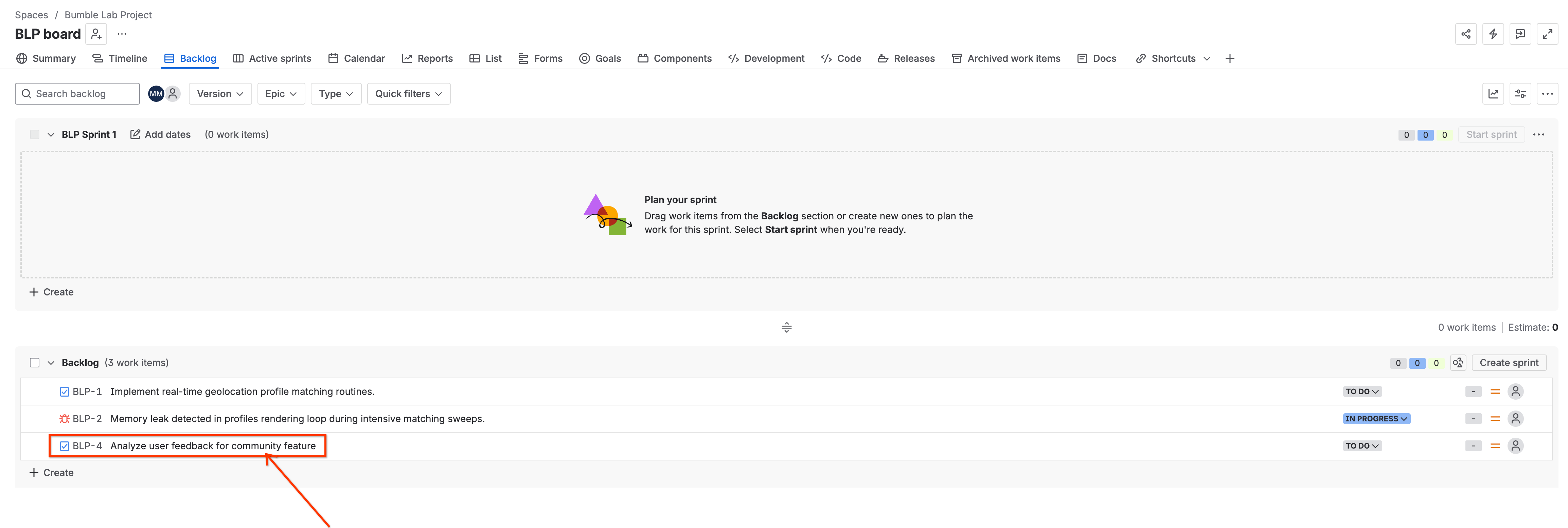Image resolution: width=1568 pixels, height=528 pixels.
Task: Open the automation lightning bolt icon
Action: (x=1493, y=34)
